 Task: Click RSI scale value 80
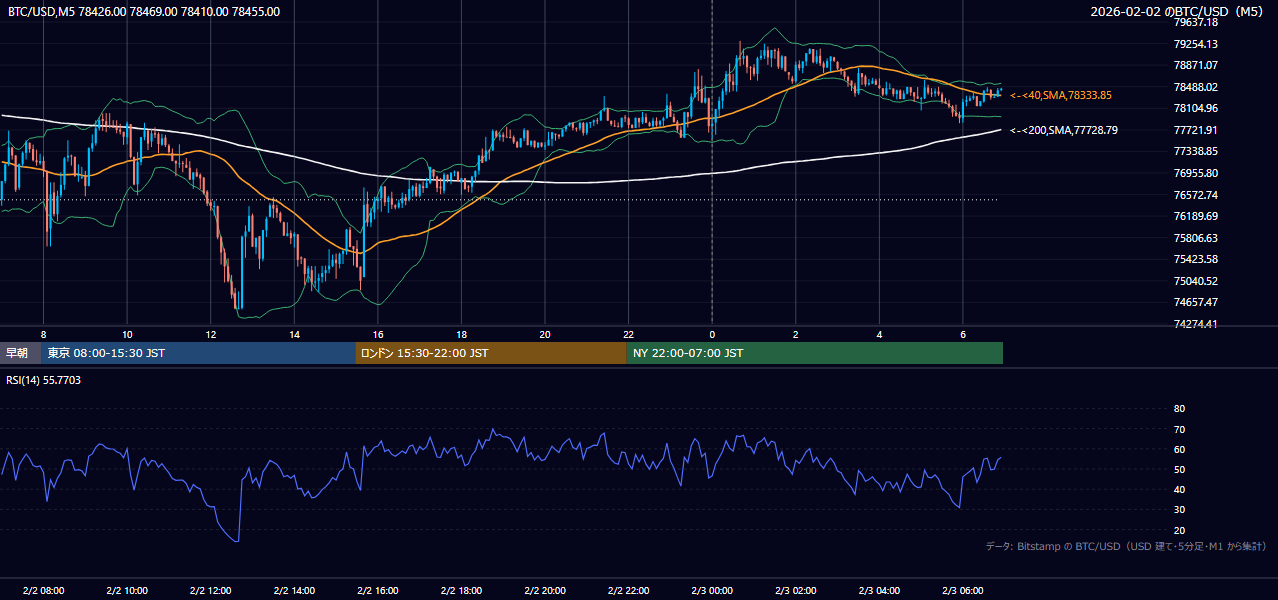(1179, 409)
